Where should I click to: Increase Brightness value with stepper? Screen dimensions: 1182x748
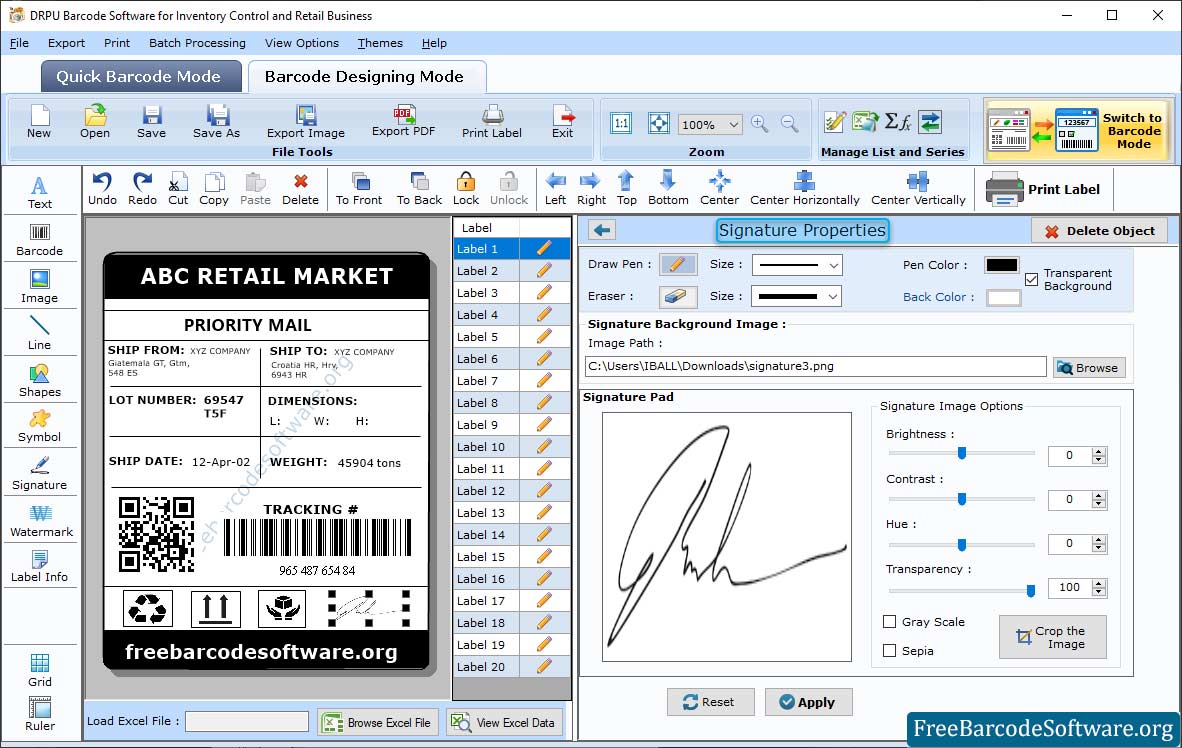[1099, 451]
